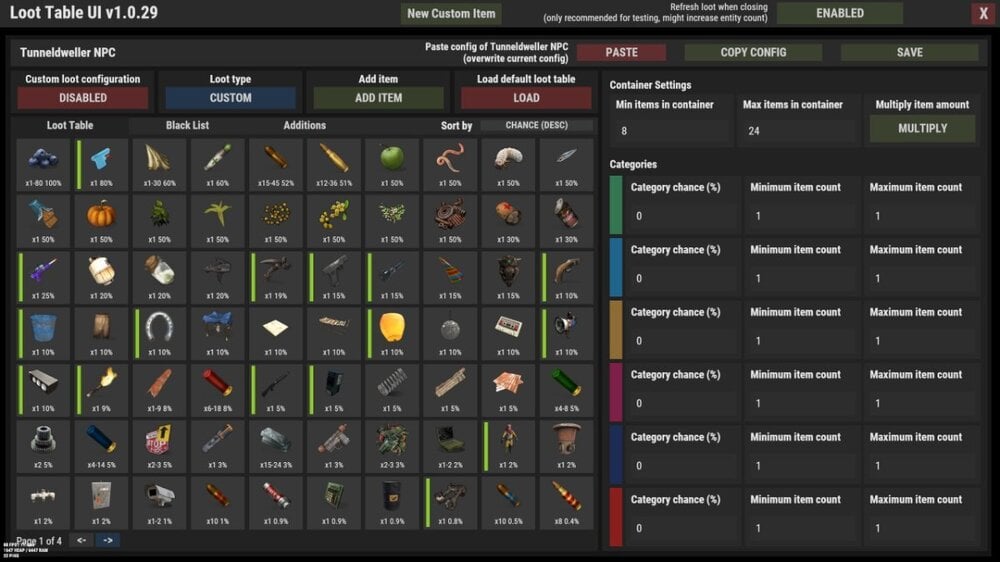Image resolution: width=1000 pixels, height=562 pixels.
Task: Change sort order CHANCE (DESC) selector
Action: tap(536, 125)
